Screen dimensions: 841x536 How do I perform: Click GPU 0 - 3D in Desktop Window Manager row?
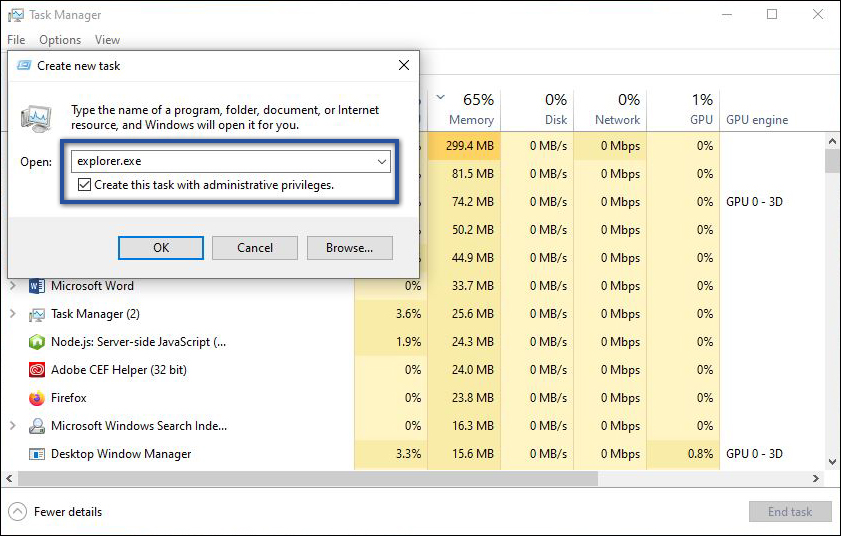(x=754, y=454)
